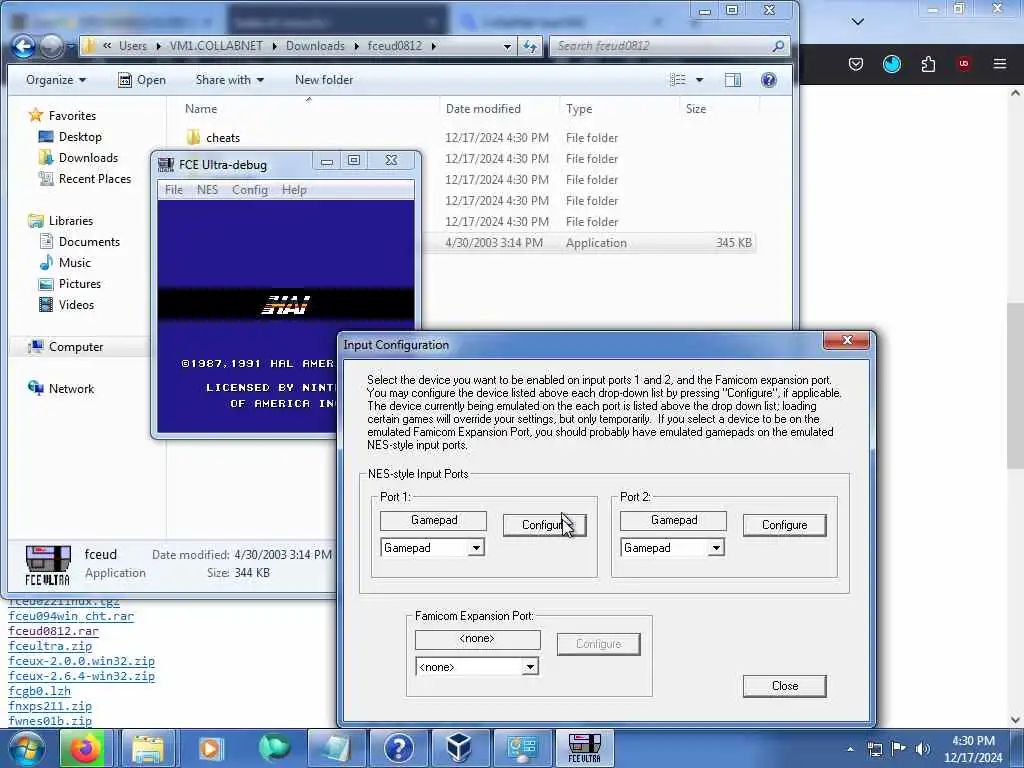Sort by Name column header
1024x768 pixels.
click(x=201, y=109)
